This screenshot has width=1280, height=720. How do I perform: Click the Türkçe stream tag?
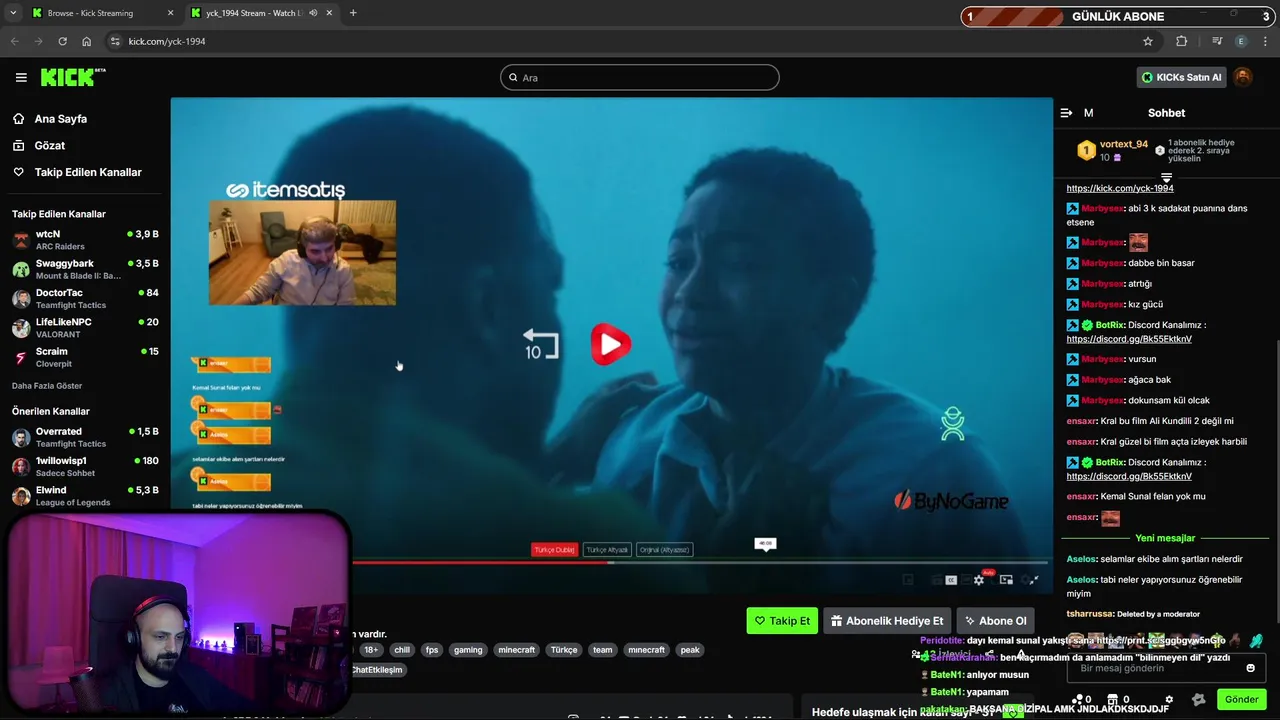click(x=564, y=650)
